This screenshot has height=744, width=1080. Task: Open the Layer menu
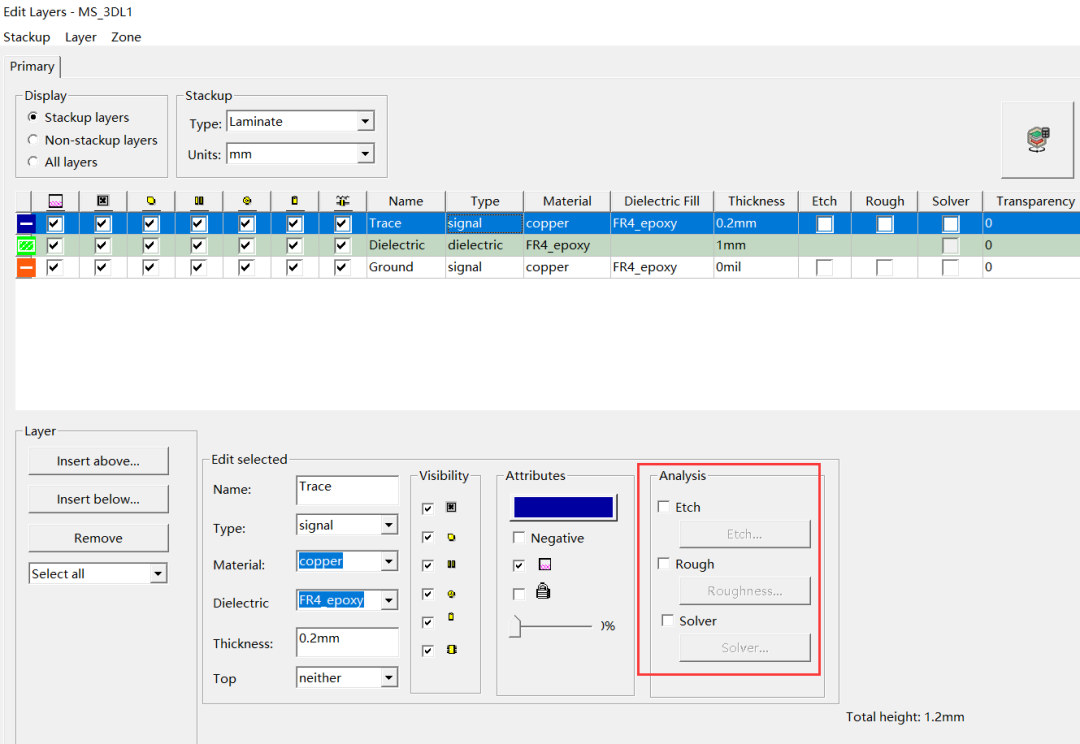tap(81, 37)
